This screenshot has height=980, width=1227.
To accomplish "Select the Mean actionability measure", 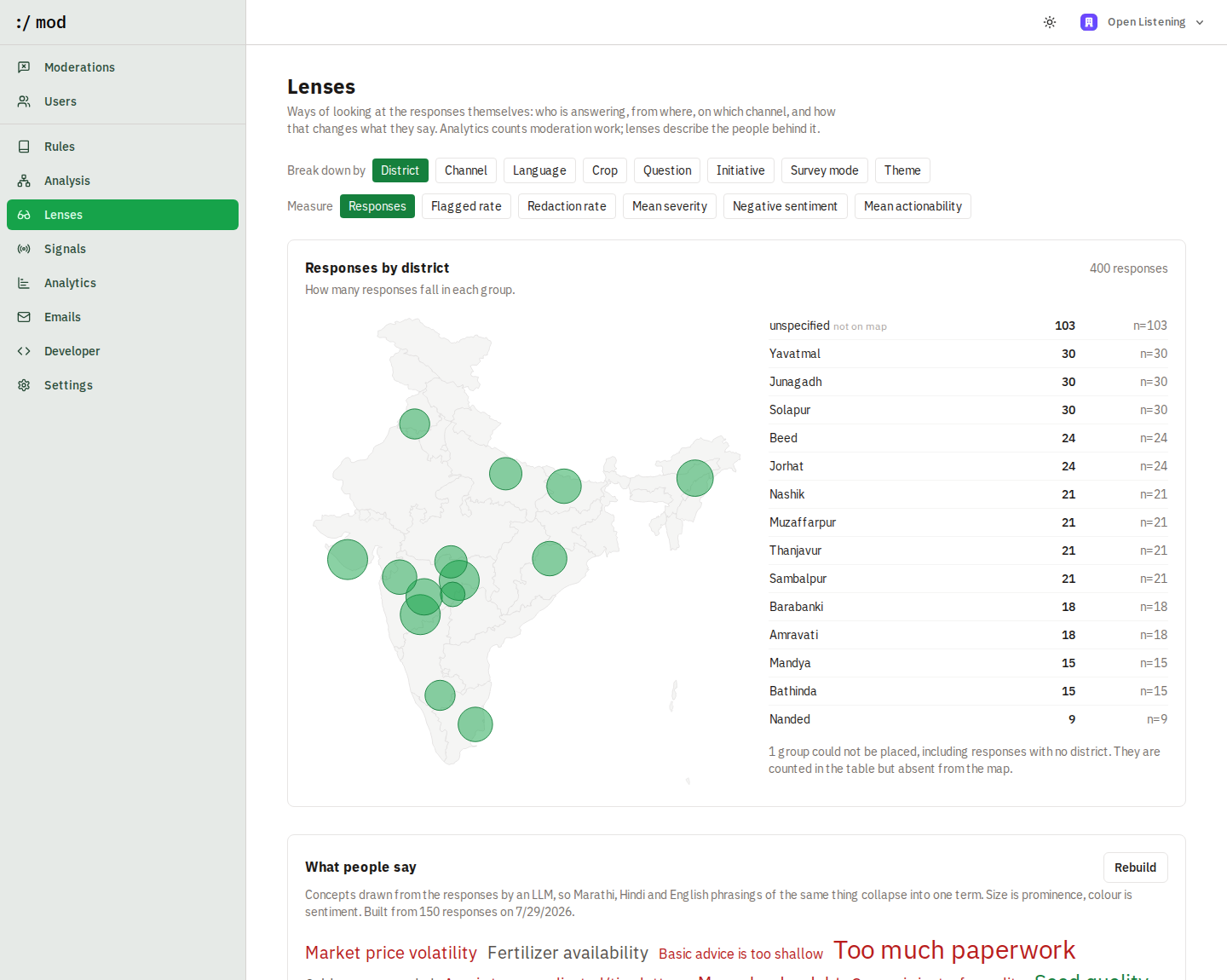I will coord(913,206).
